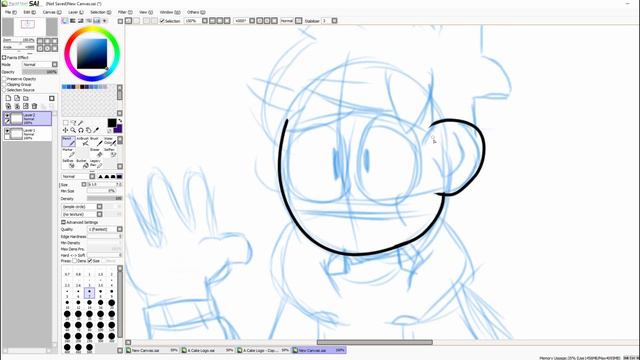This screenshot has width=640, height=360.
Task: Open the rotation angle dropdown in toolbar
Action: tap(252, 20)
